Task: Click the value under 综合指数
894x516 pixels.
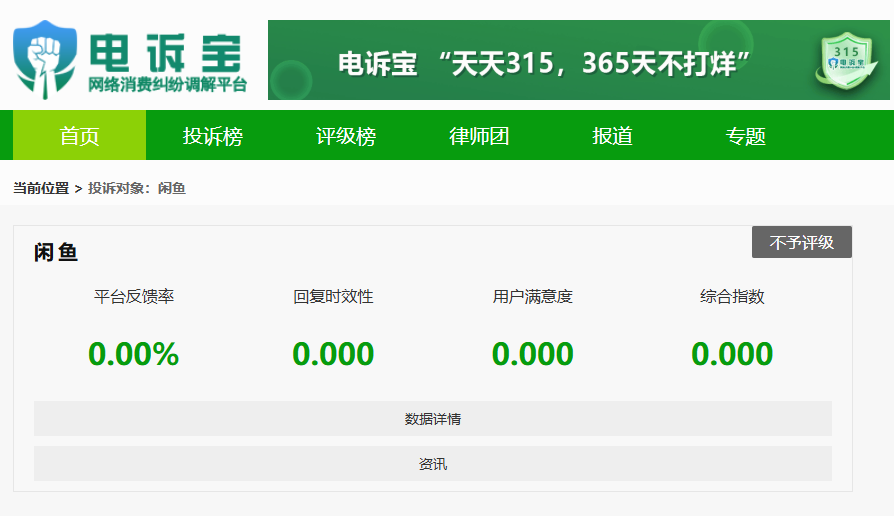Action: pyautogui.click(x=732, y=354)
